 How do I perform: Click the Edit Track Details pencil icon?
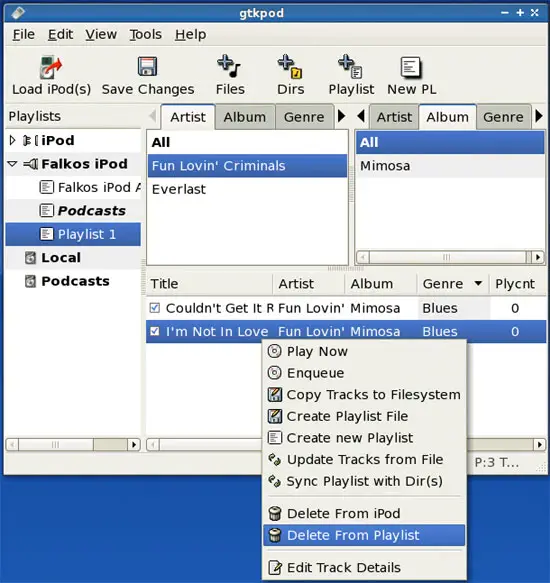[274, 568]
